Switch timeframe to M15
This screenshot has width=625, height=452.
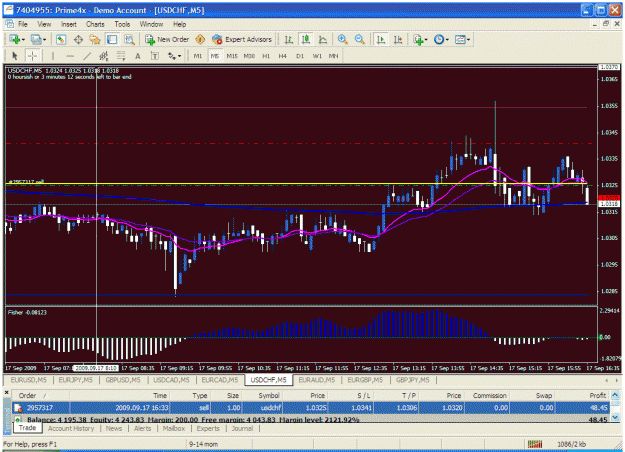tap(232, 56)
